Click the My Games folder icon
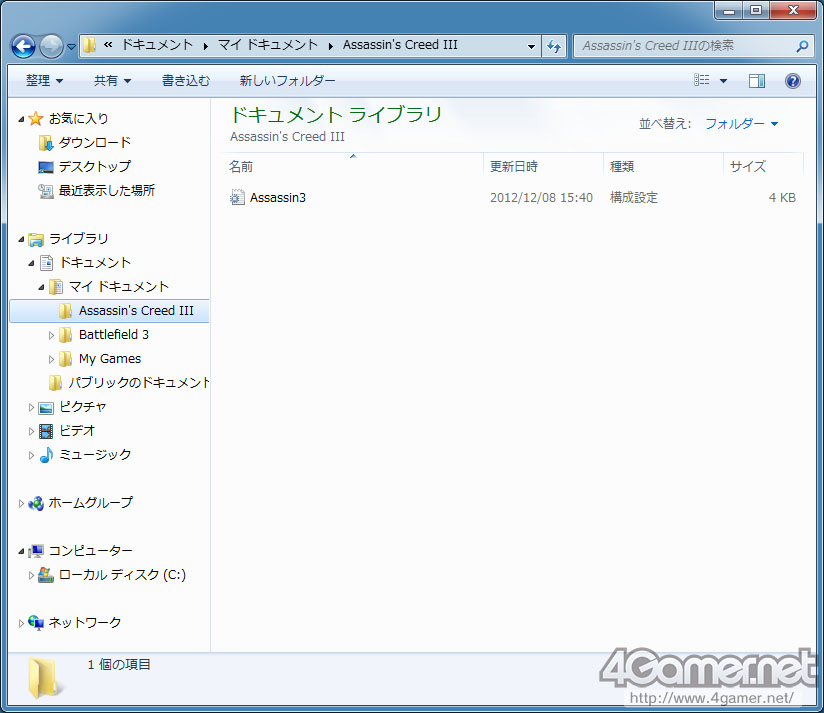Screen dimensions: 824x713 pyautogui.click(x=66, y=359)
